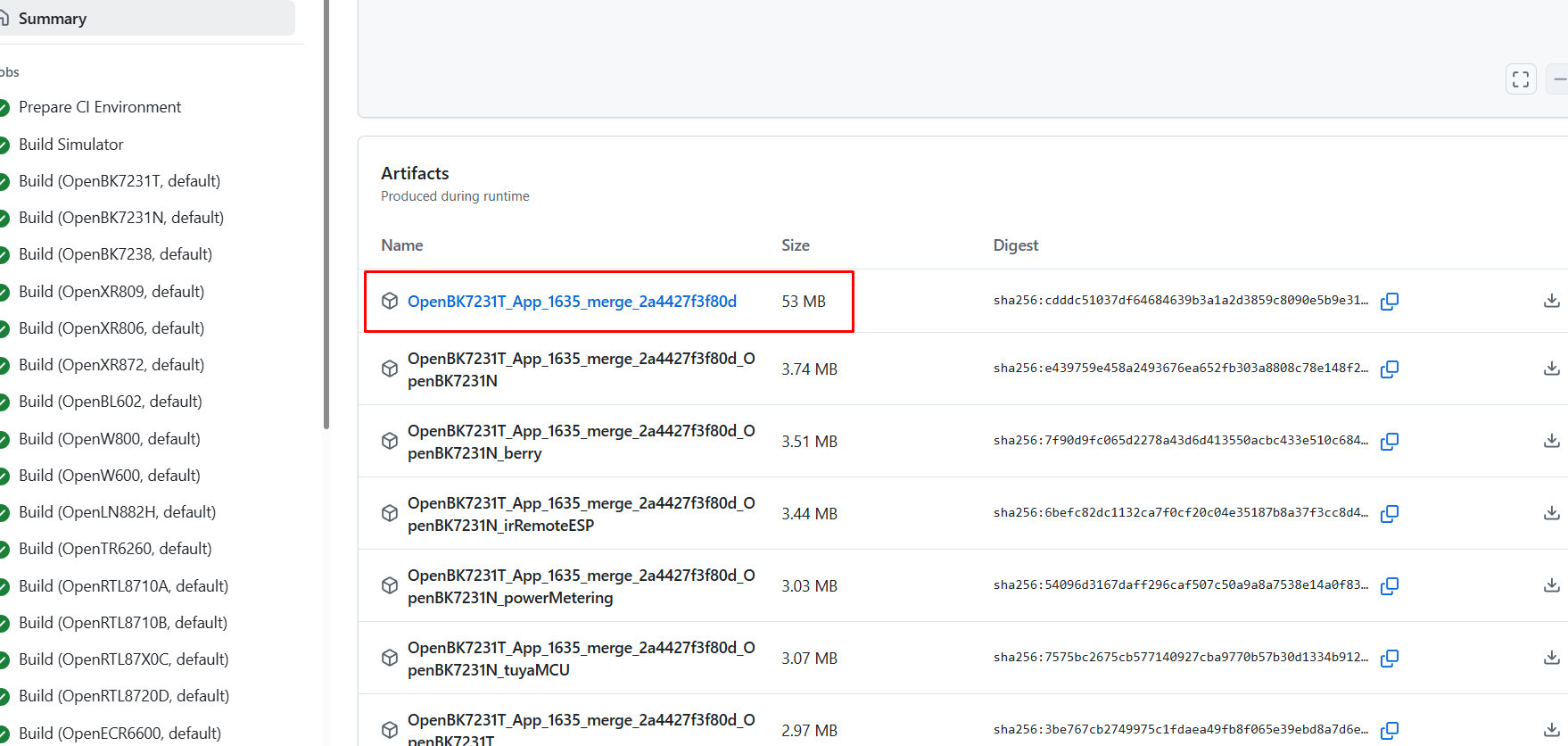The height and width of the screenshot is (746, 1568).
Task: Enter fullscreen for workflow graph
Action: [x=1521, y=79]
